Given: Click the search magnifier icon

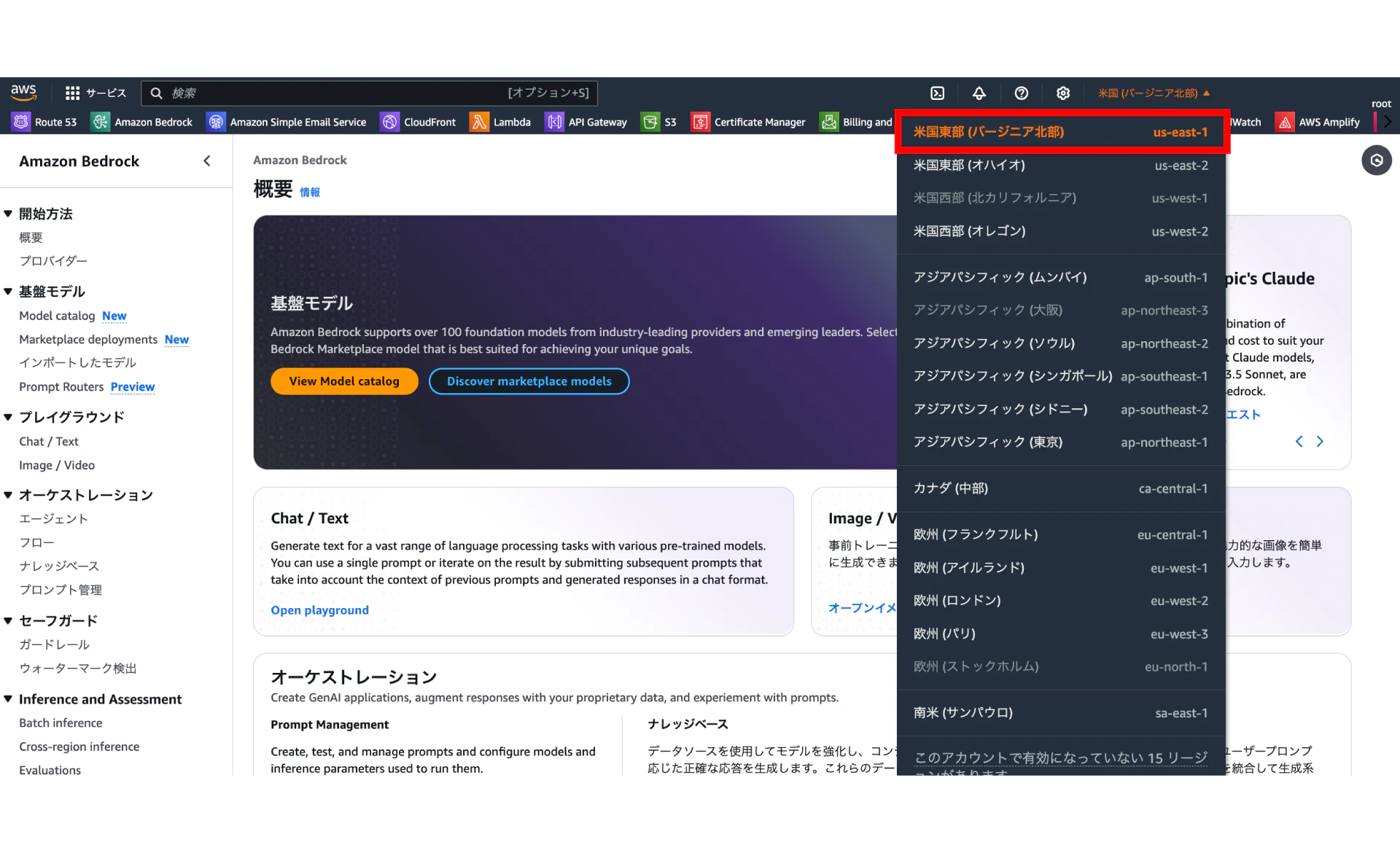Looking at the screenshot, I should (156, 93).
